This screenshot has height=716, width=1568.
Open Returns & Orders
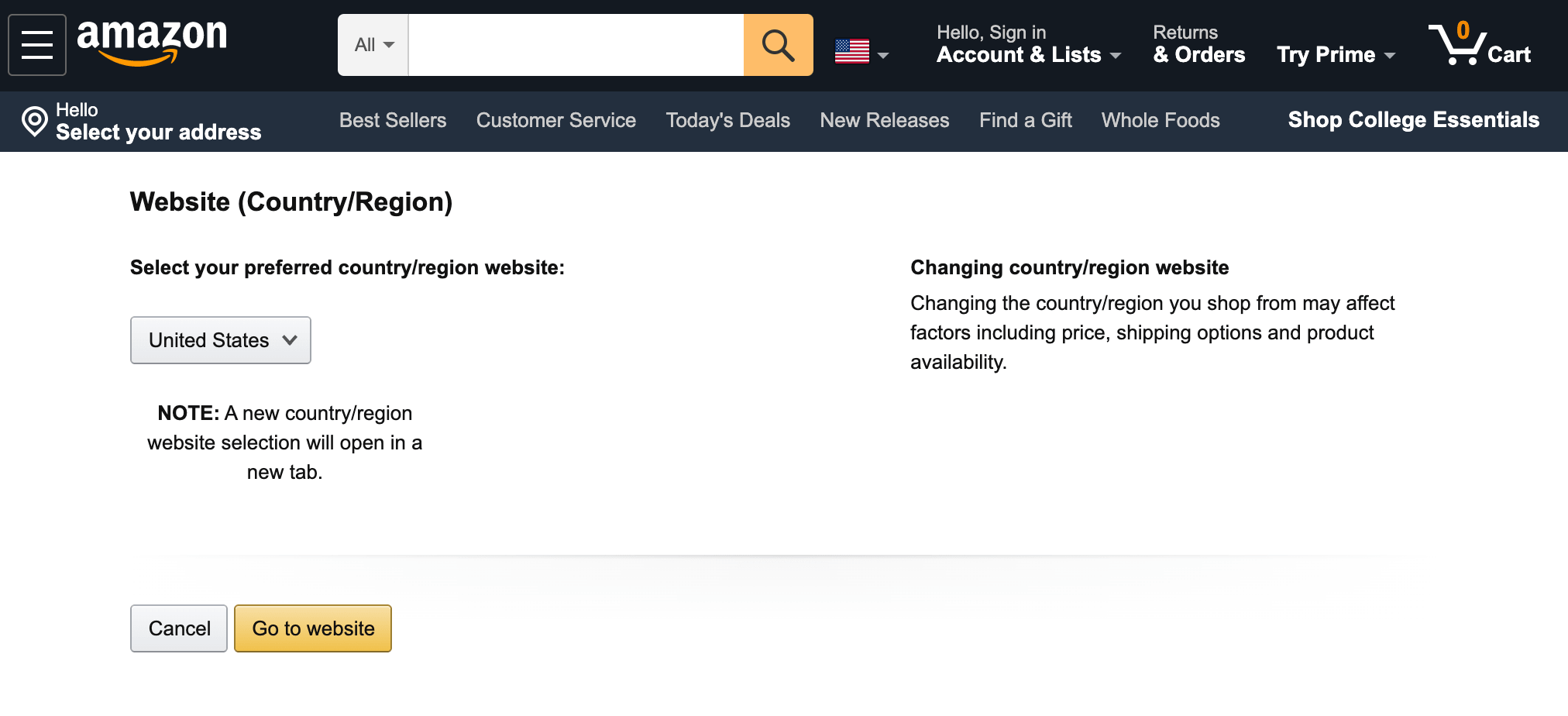[1198, 44]
